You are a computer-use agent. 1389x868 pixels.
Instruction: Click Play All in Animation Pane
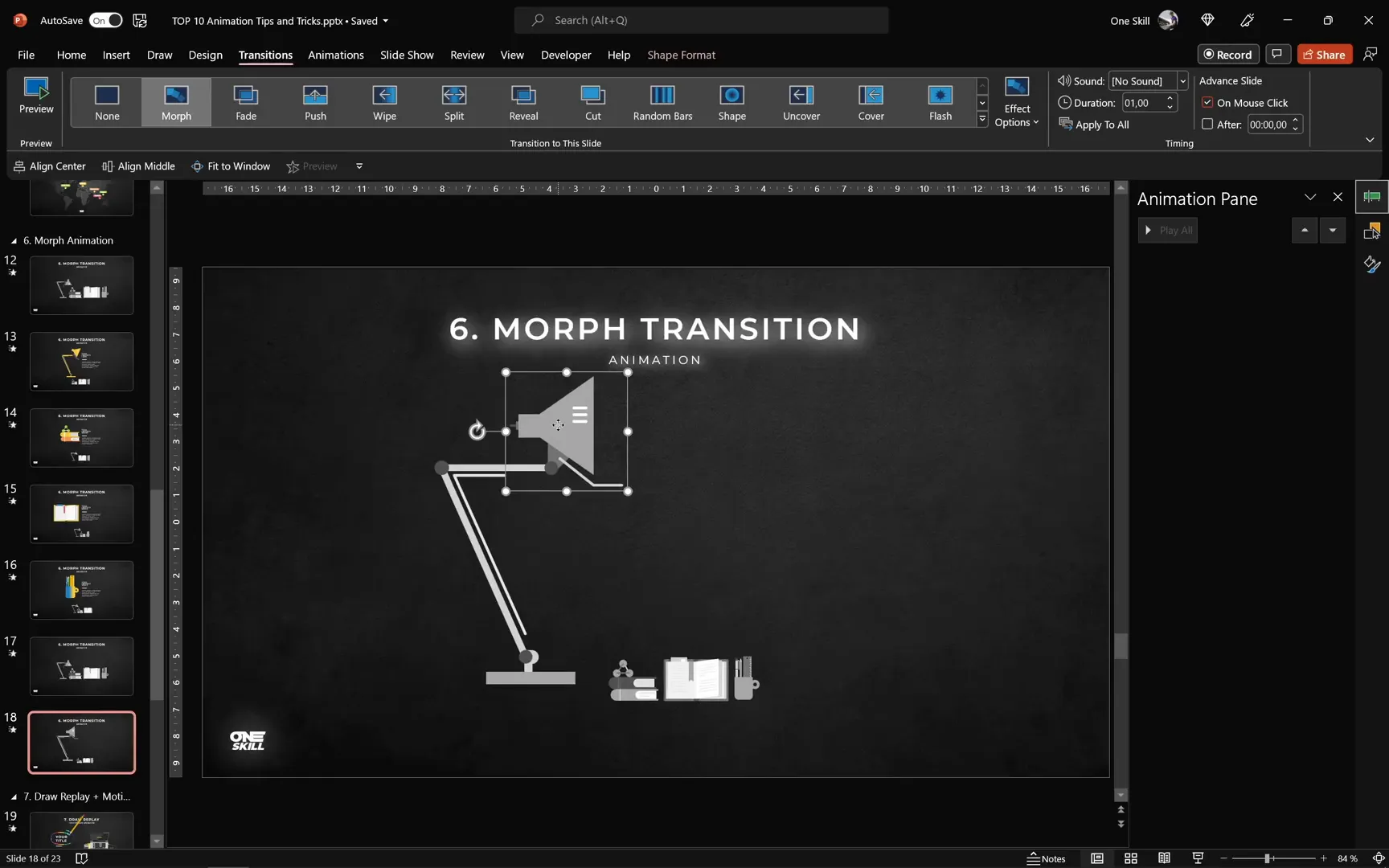click(x=1168, y=230)
